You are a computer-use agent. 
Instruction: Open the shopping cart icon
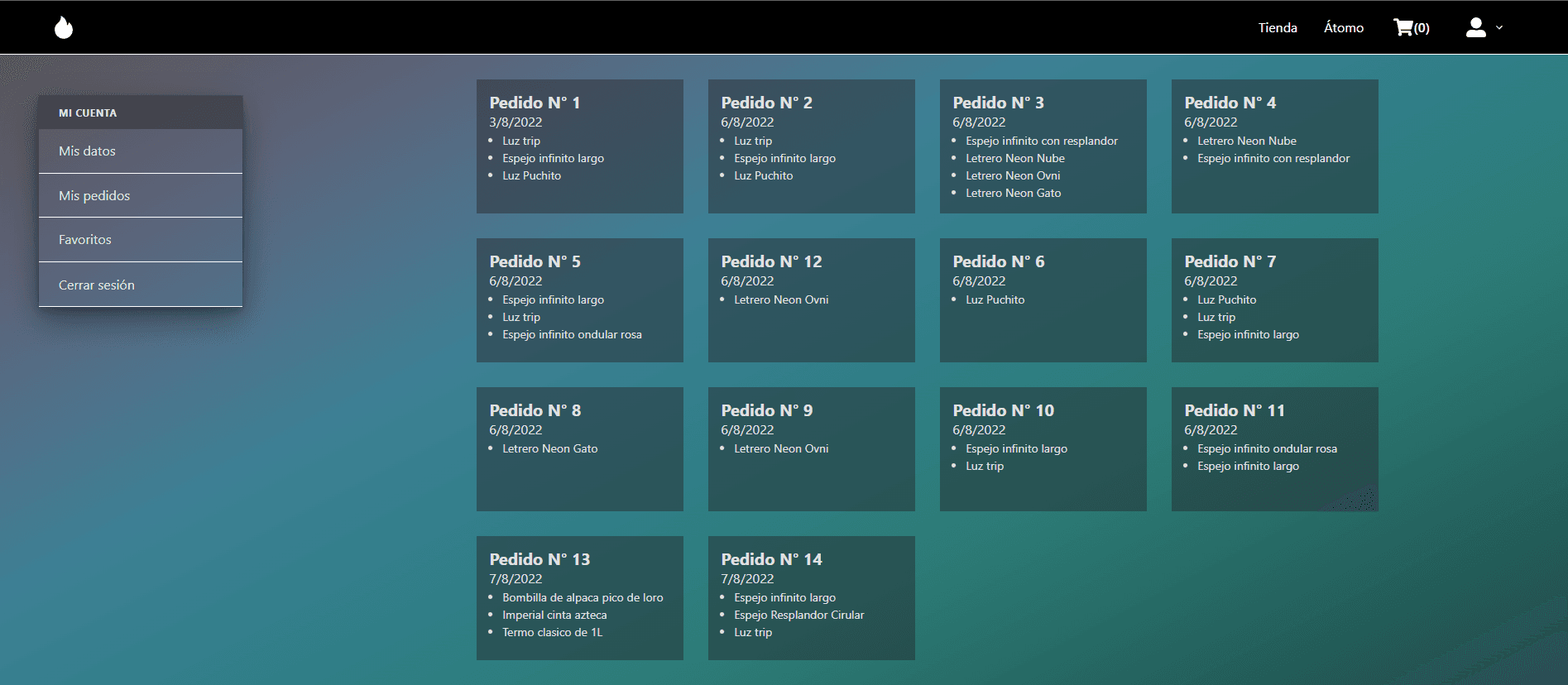coord(1403,27)
